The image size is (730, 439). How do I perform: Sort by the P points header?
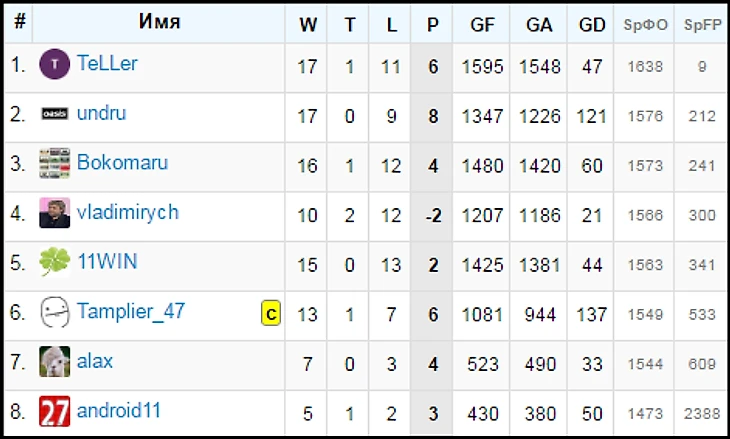point(432,25)
